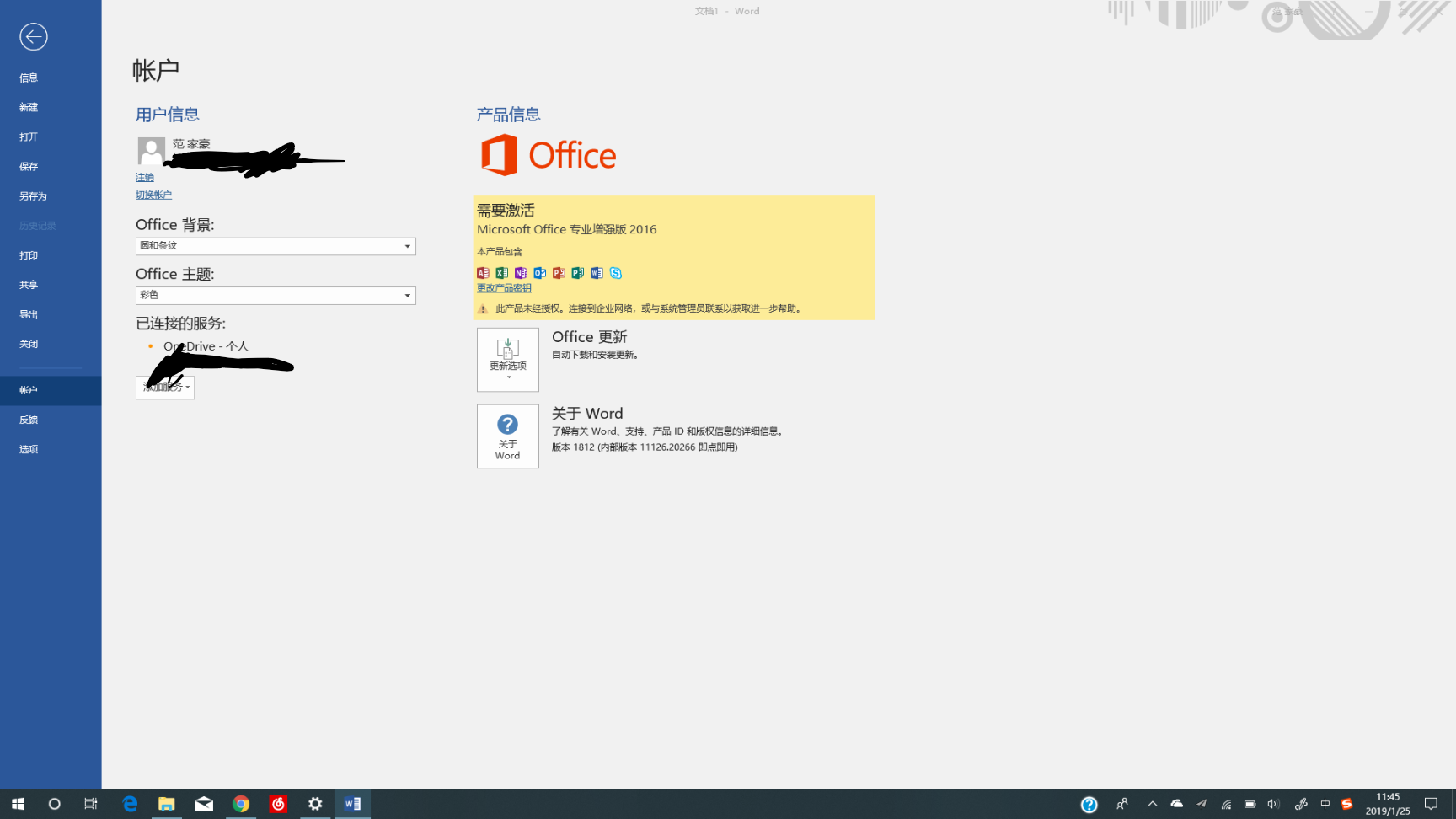
Task: Click the Sogou input tray icon
Action: tap(1346, 804)
